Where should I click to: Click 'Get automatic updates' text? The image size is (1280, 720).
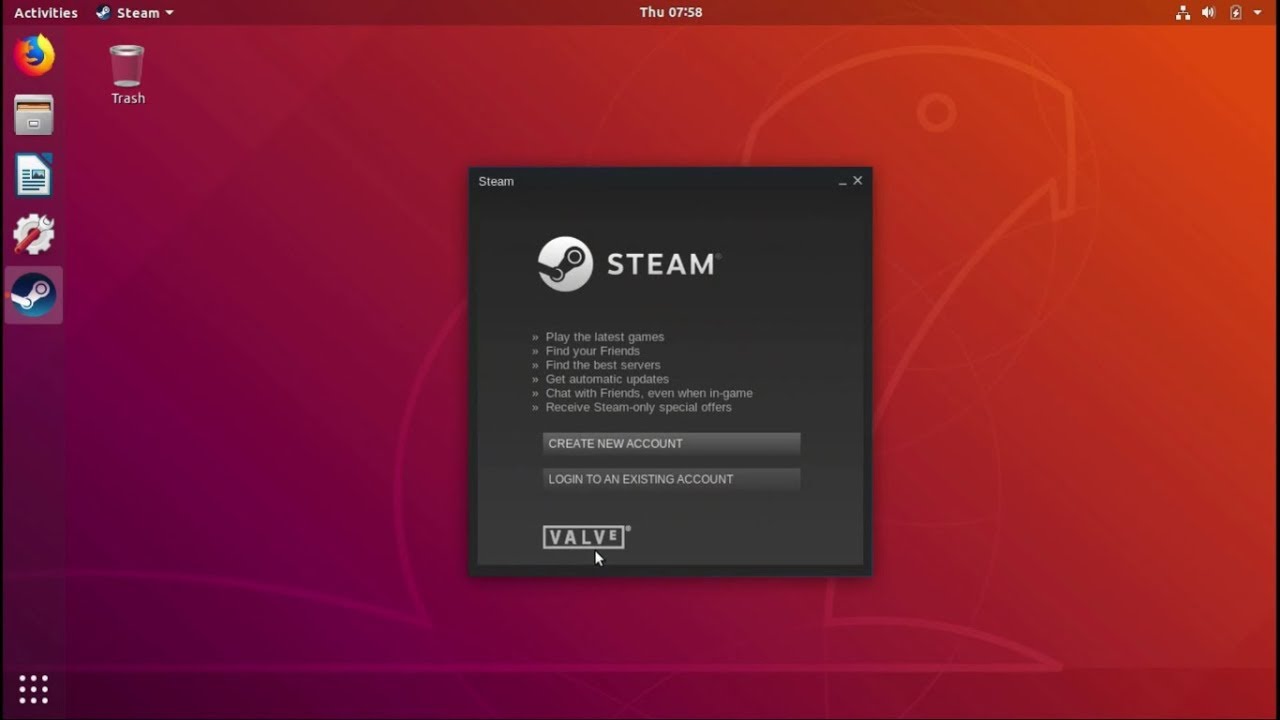tap(607, 379)
